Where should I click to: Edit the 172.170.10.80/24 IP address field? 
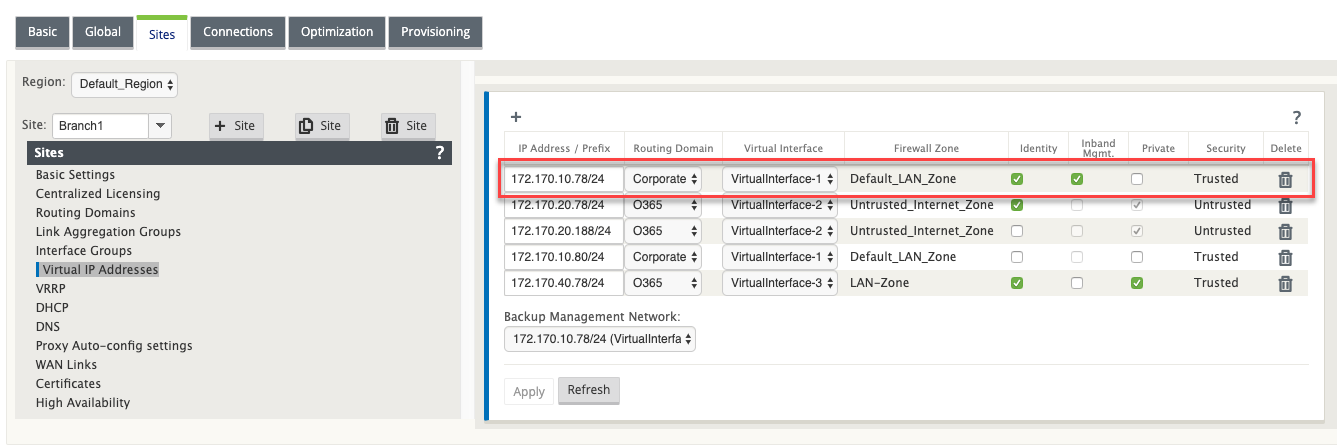tap(564, 257)
